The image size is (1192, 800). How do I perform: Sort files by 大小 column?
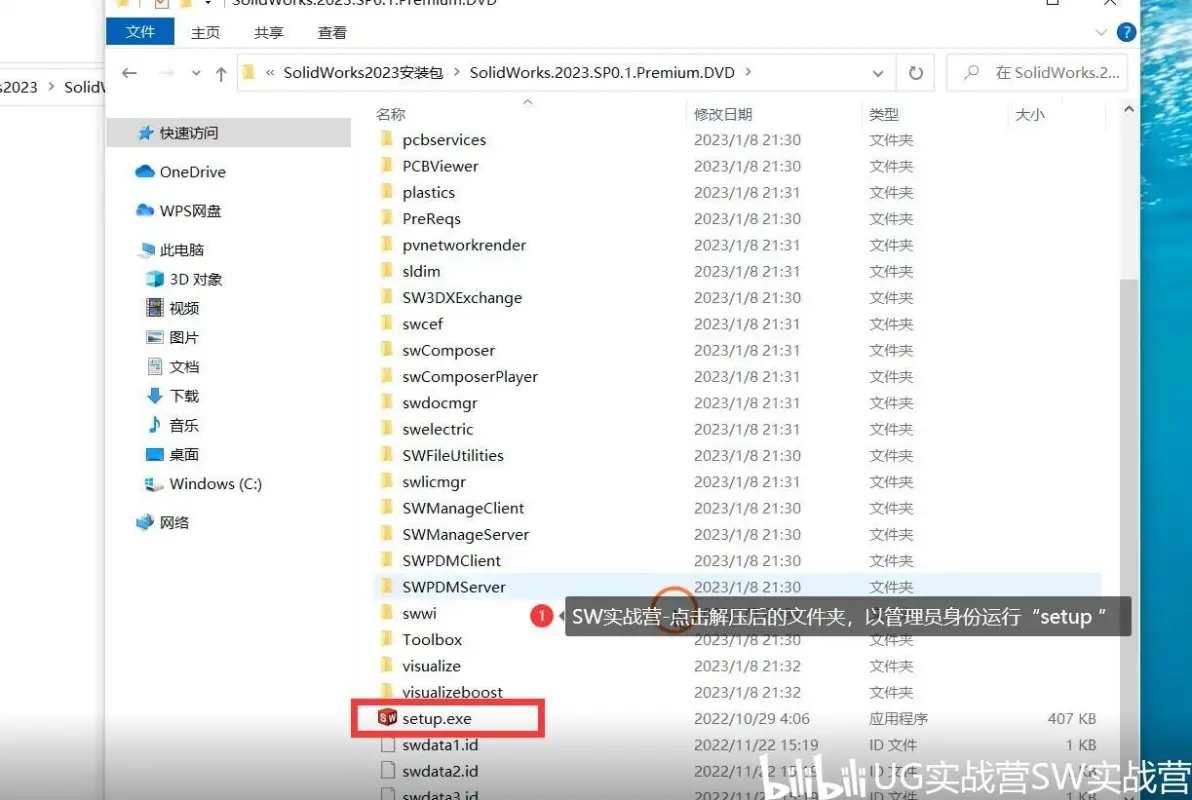[1029, 114]
